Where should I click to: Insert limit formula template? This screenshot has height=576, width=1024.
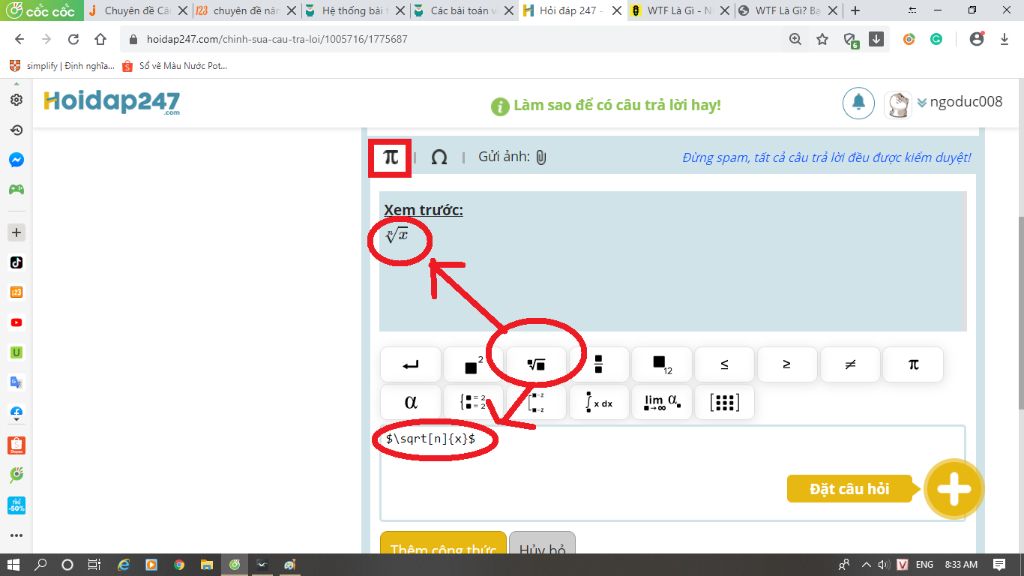[661, 402]
